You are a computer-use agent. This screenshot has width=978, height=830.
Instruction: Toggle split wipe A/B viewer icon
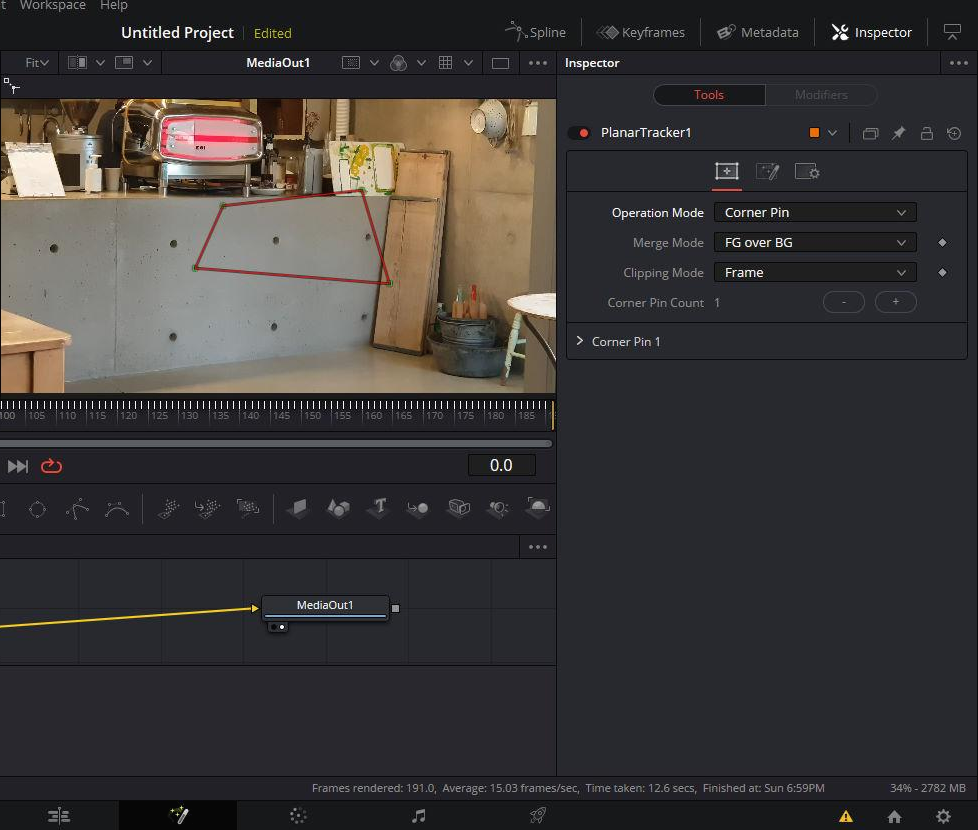(77, 63)
